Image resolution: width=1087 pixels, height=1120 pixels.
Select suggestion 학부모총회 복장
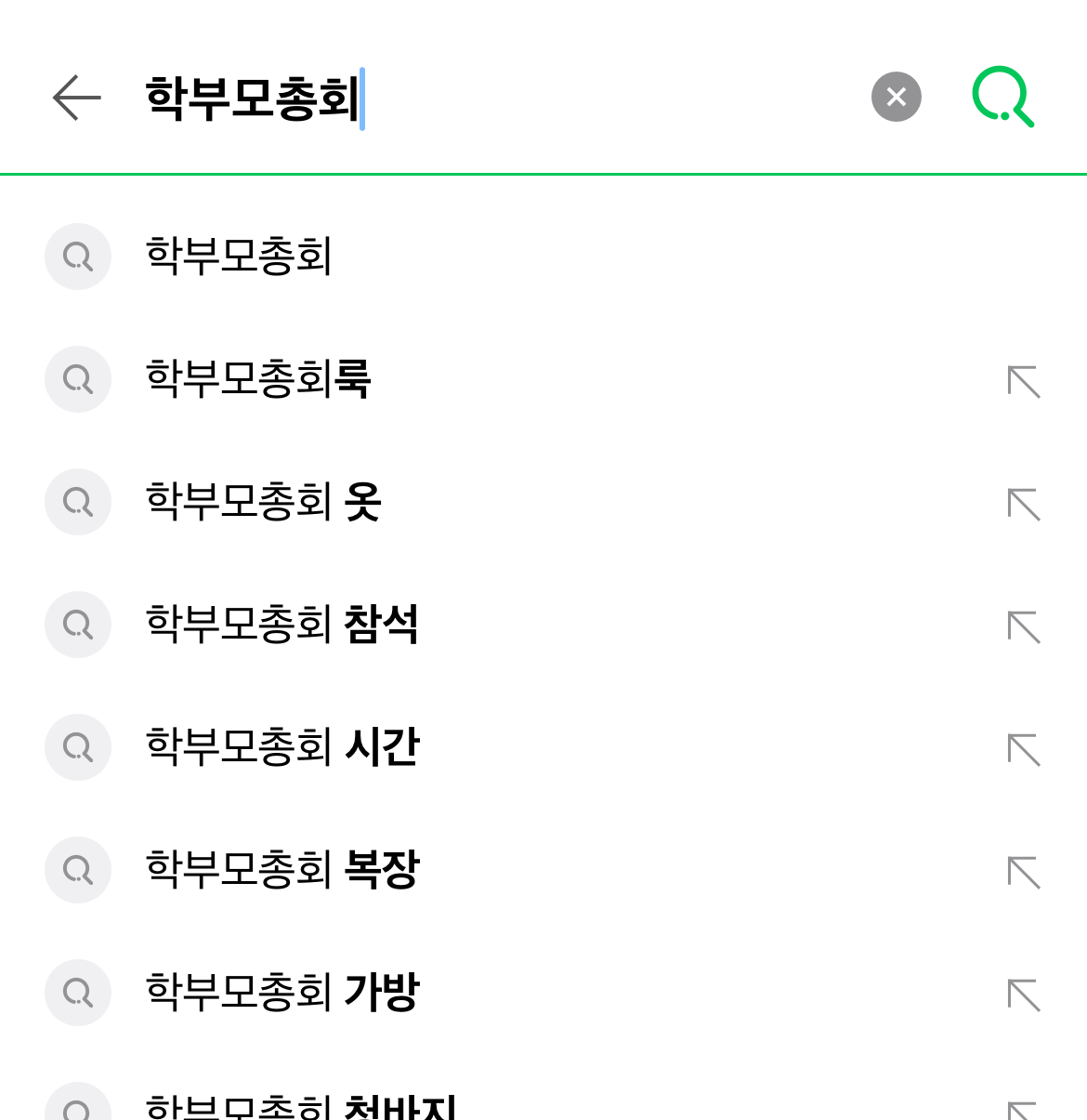[x=543, y=870]
